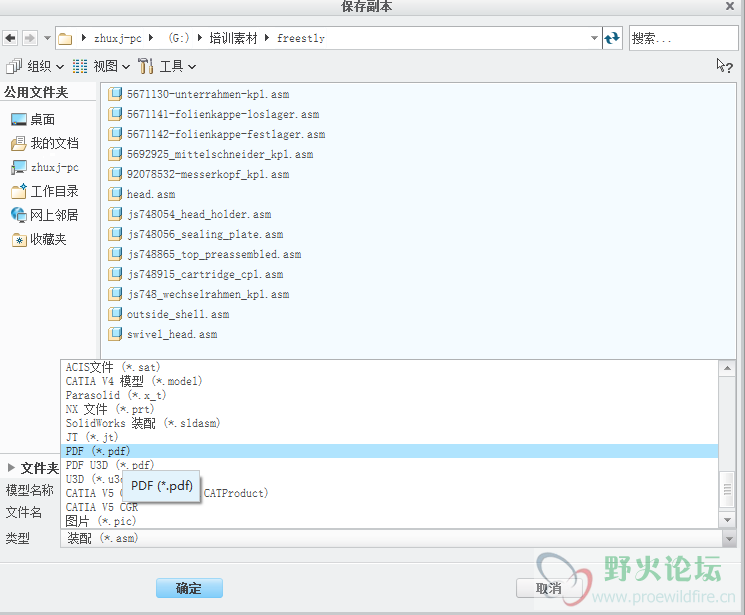Choose NX 文件 (*.prt) file type

tap(389, 409)
